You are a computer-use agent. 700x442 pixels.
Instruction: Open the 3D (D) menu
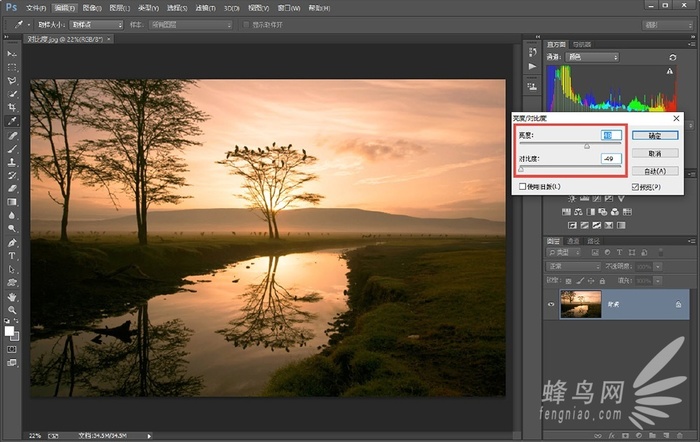(232, 8)
